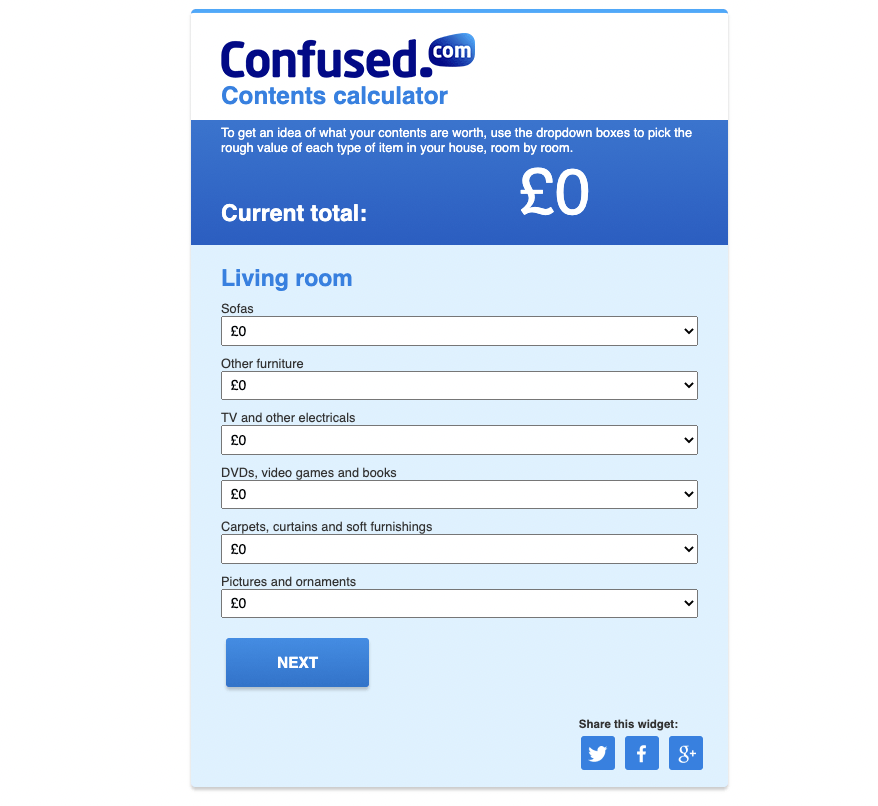
Task: Open TV and other electricals dropdown
Action: click(459, 440)
